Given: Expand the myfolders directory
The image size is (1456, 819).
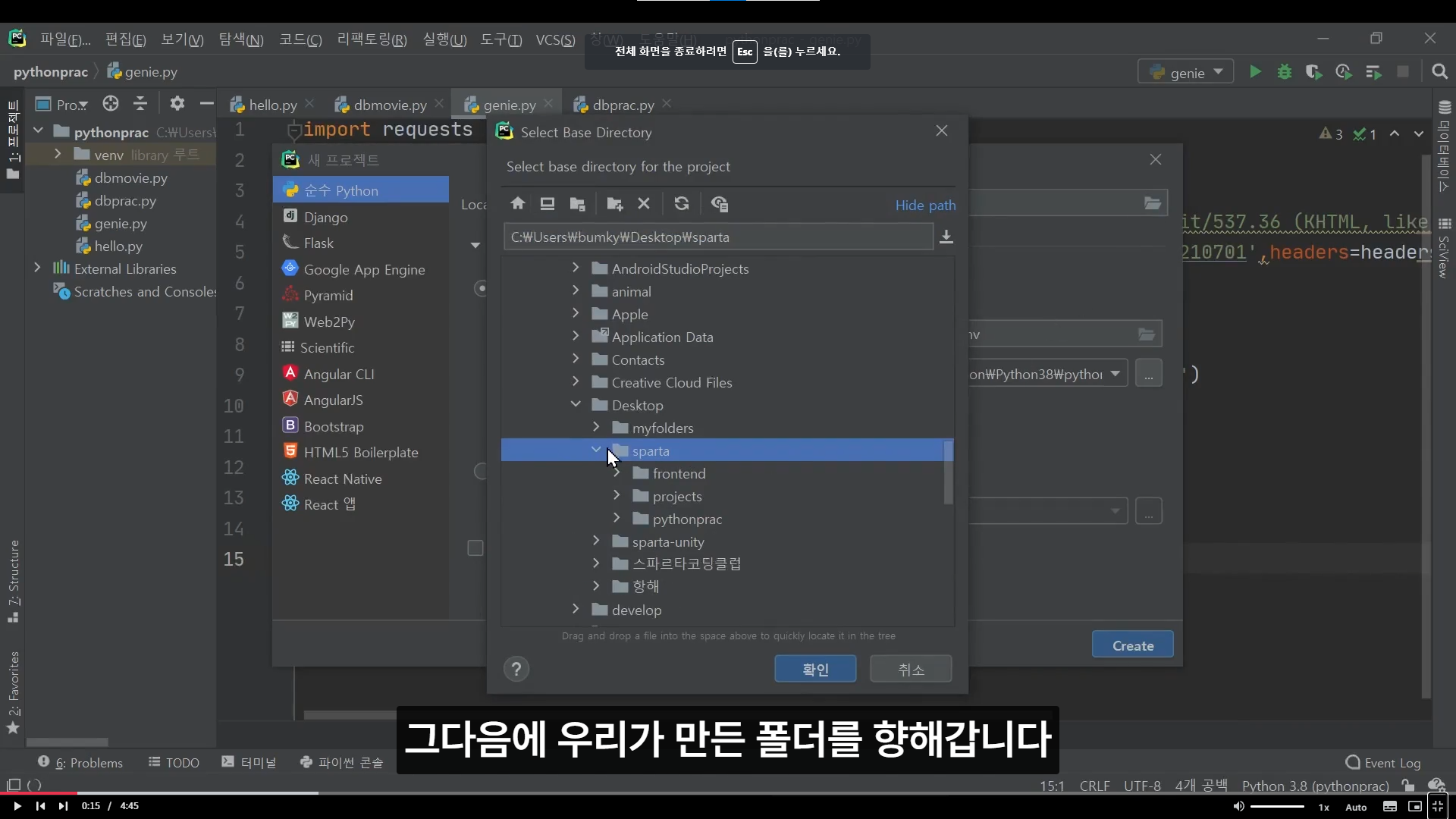Looking at the screenshot, I should 596,427.
